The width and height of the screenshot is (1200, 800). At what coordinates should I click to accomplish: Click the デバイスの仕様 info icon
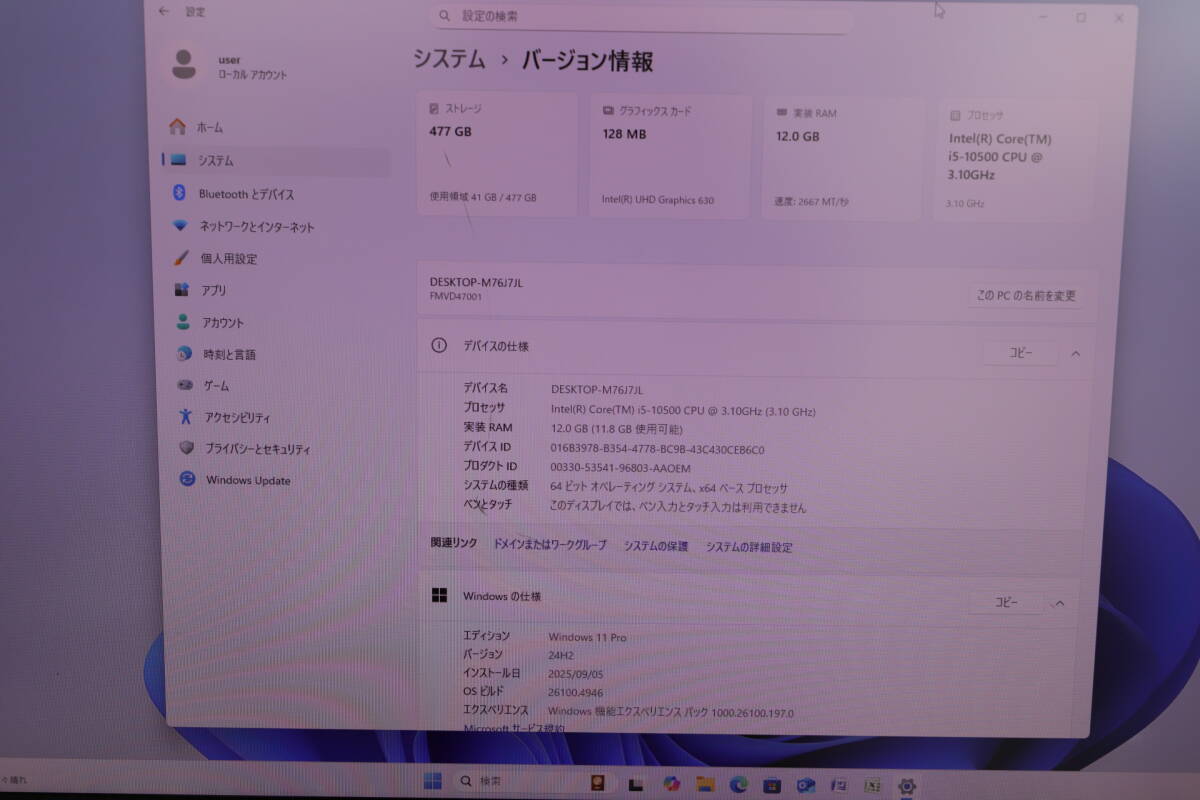click(438, 345)
